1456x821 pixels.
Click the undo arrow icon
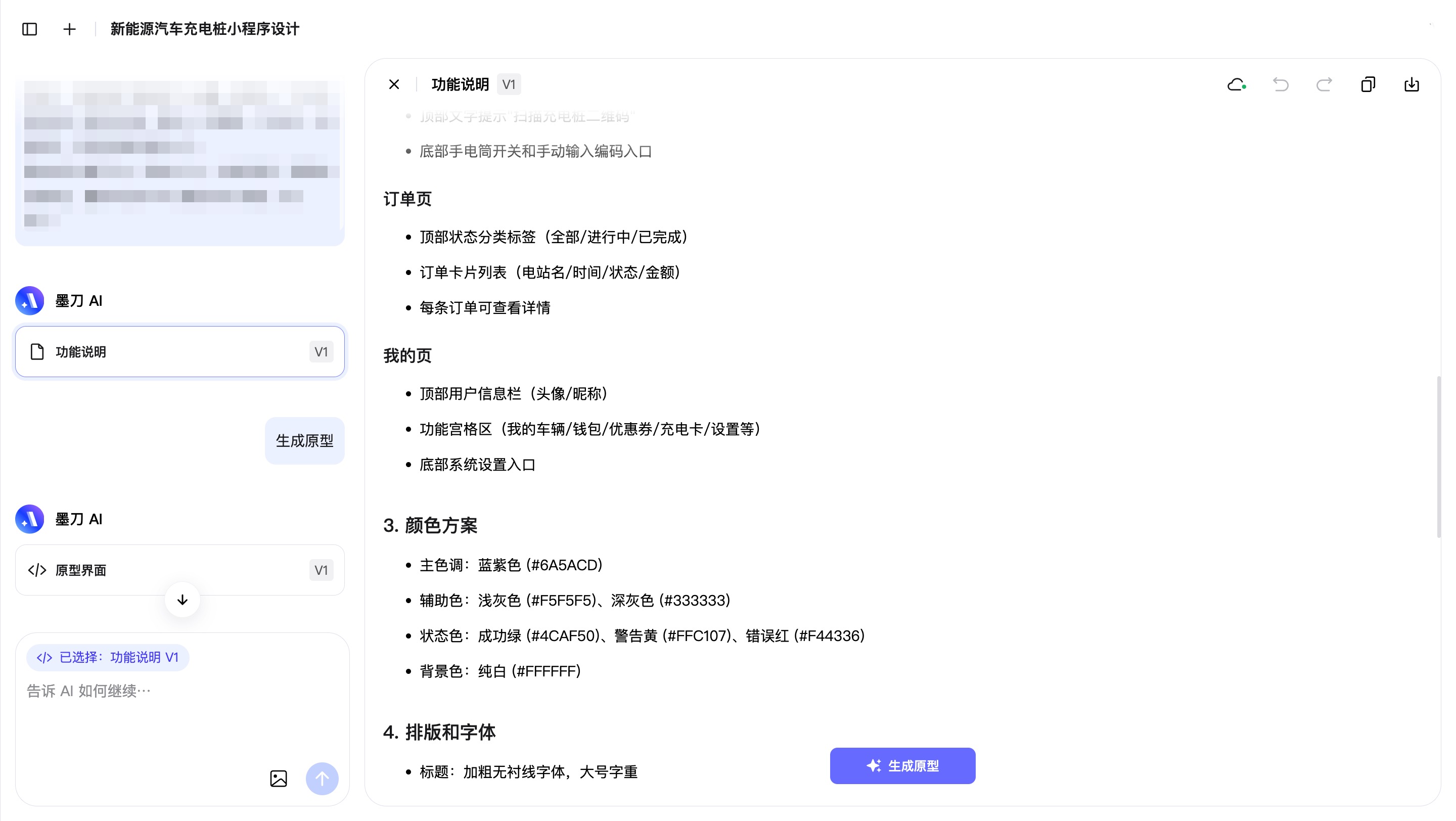1280,85
